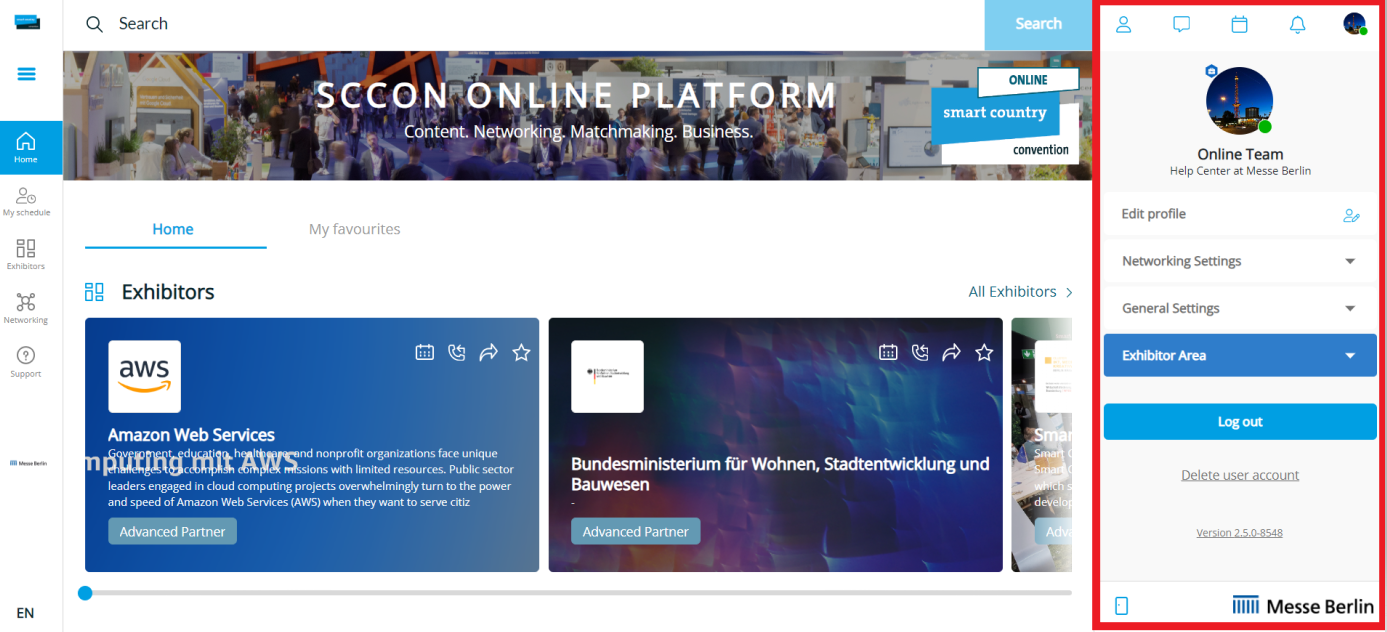Click the search magnifier icon
This screenshot has width=1387, height=632.
pos(95,24)
